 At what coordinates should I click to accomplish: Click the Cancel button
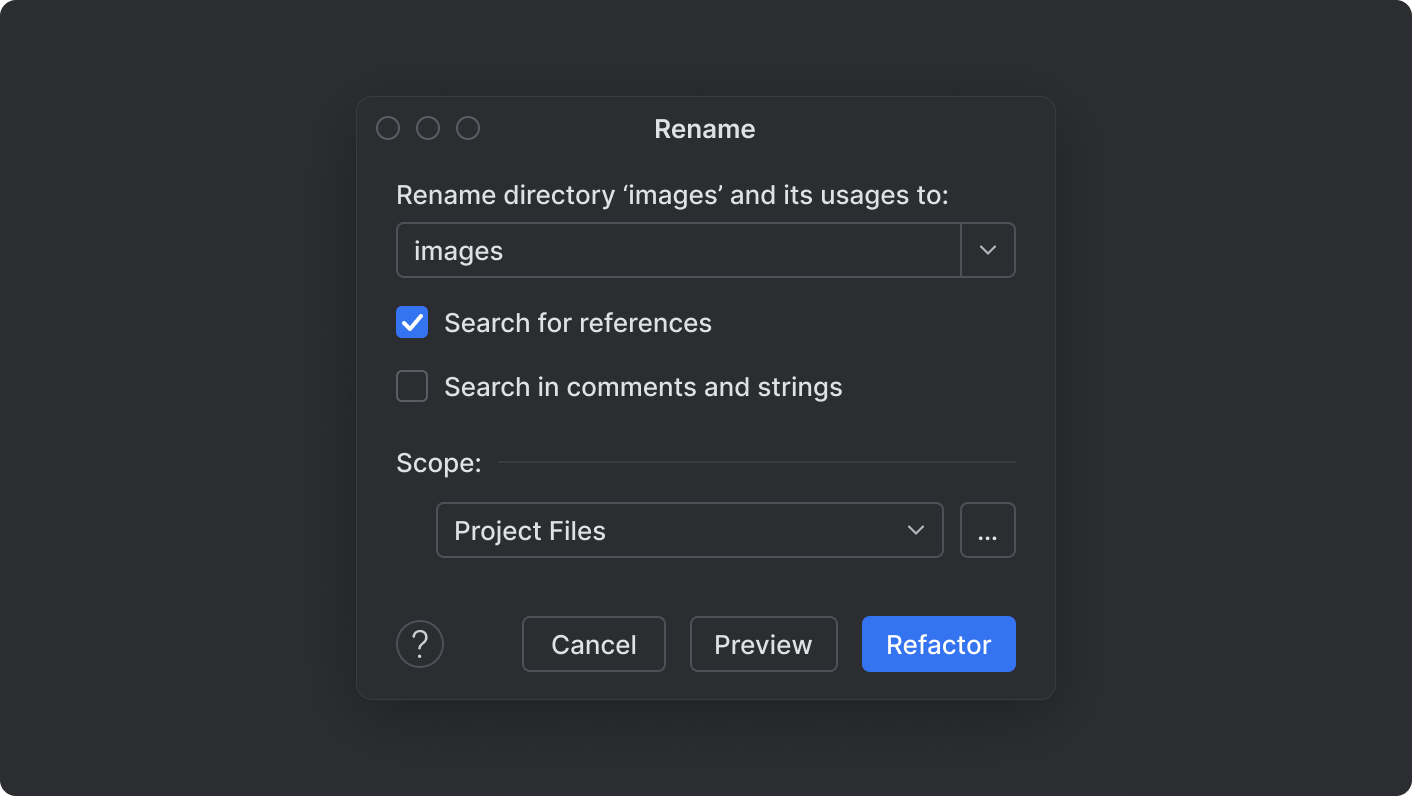pos(594,644)
